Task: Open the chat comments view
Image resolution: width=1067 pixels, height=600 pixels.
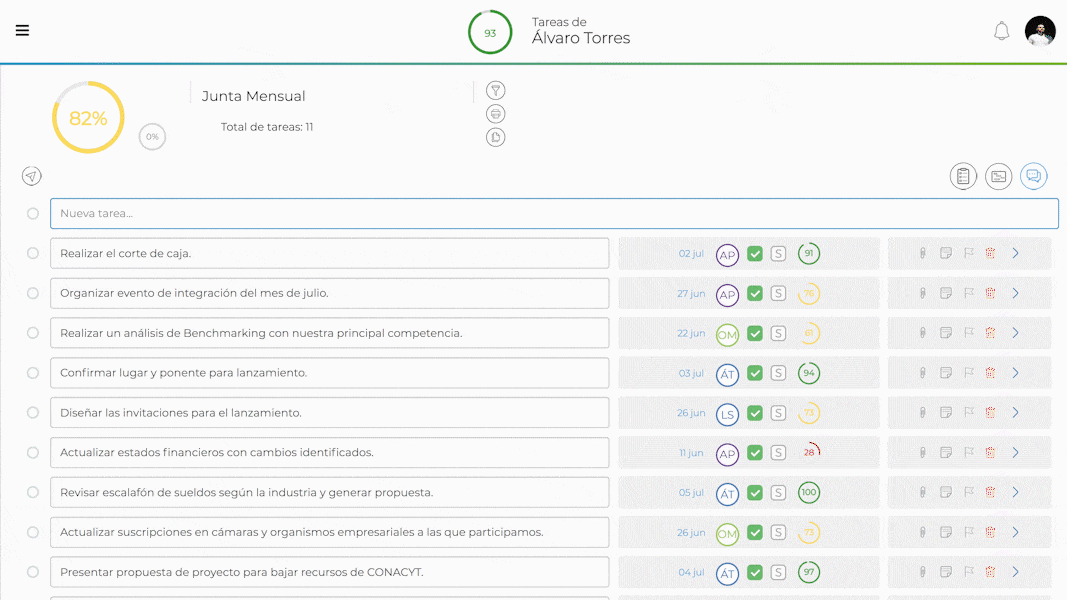Action: 1033,176
